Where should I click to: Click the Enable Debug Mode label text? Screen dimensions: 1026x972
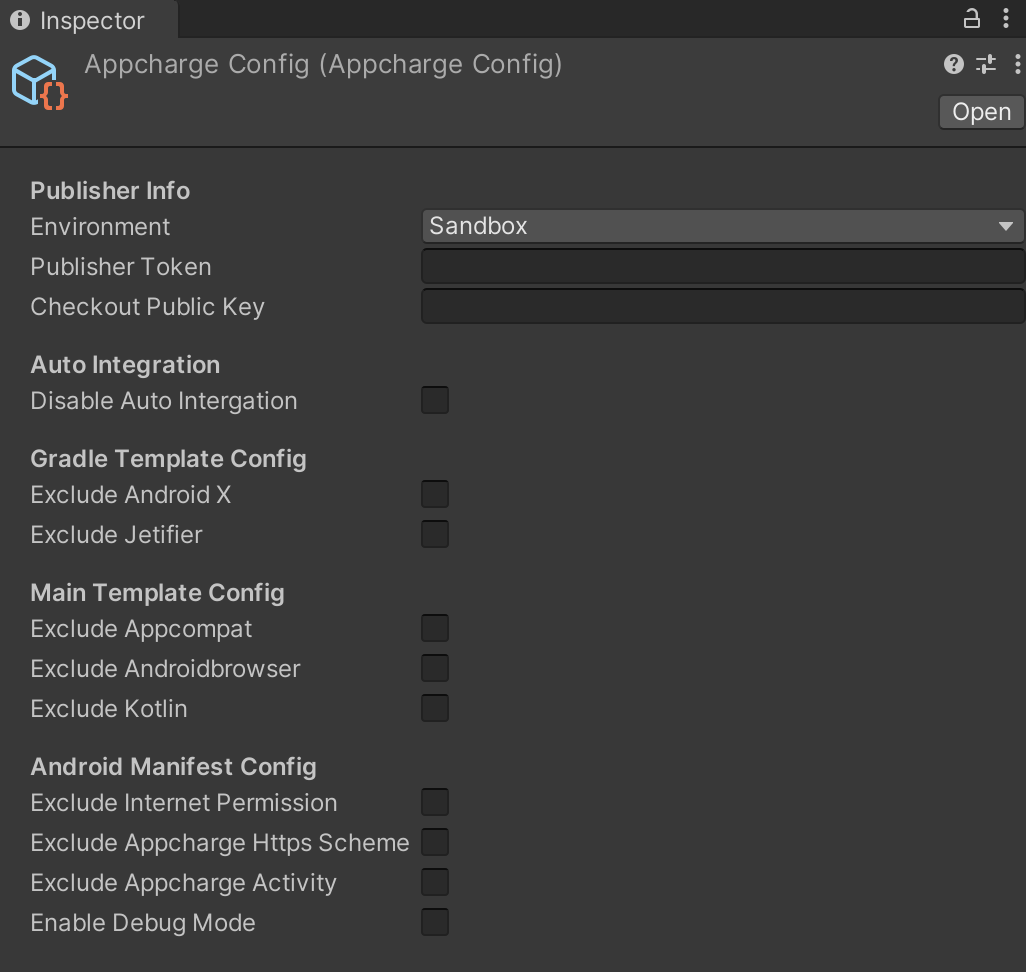tap(143, 923)
